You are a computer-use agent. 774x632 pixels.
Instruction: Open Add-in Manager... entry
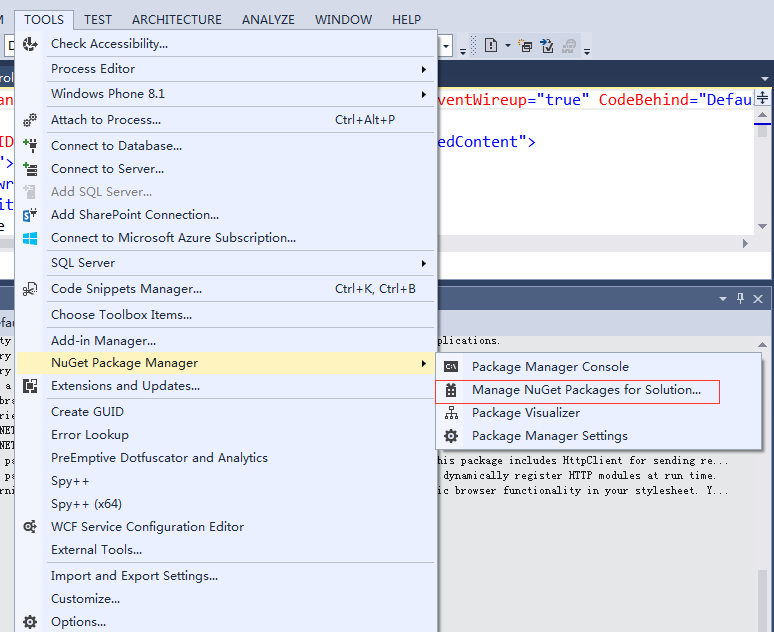[x=104, y=341]
